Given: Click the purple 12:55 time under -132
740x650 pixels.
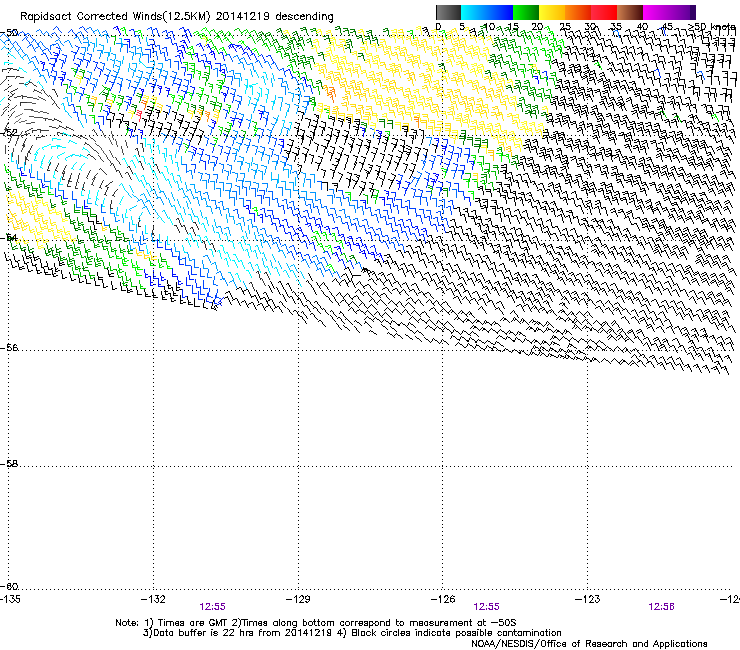Looking at the screenshot, I should (212, 607).
